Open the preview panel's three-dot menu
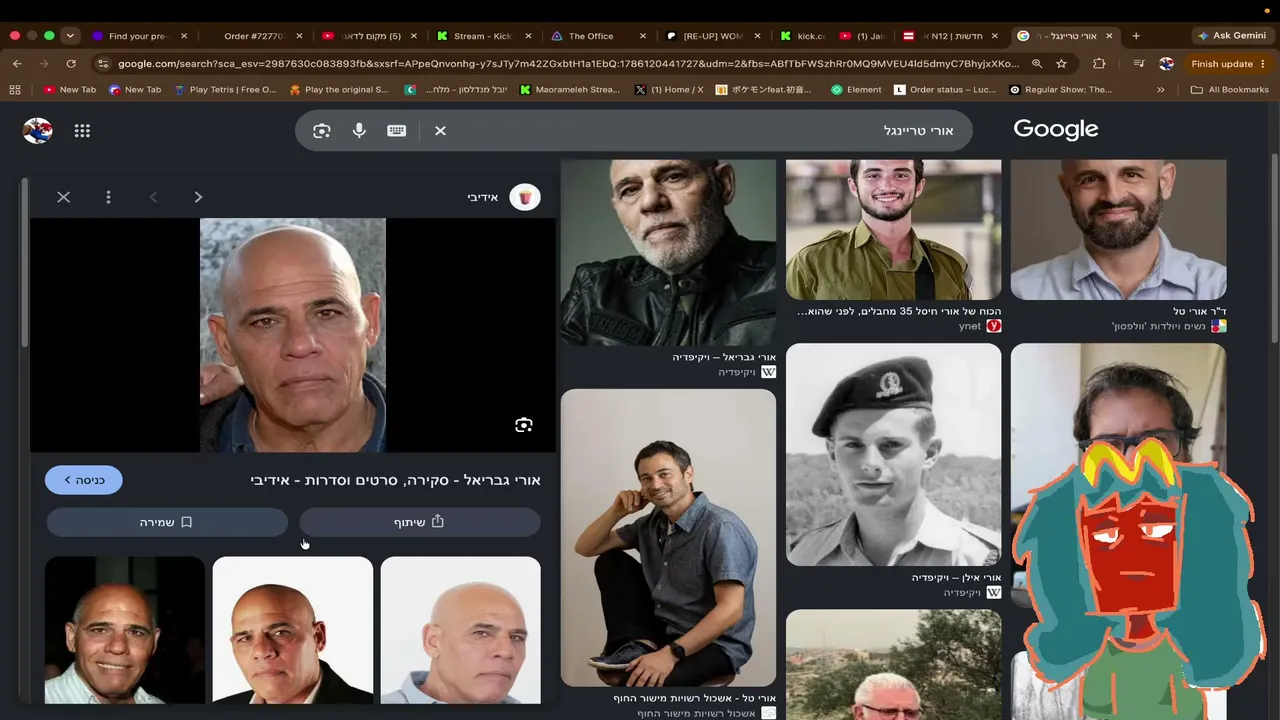Screen dimensions: 1280x720 click(108, 197)
